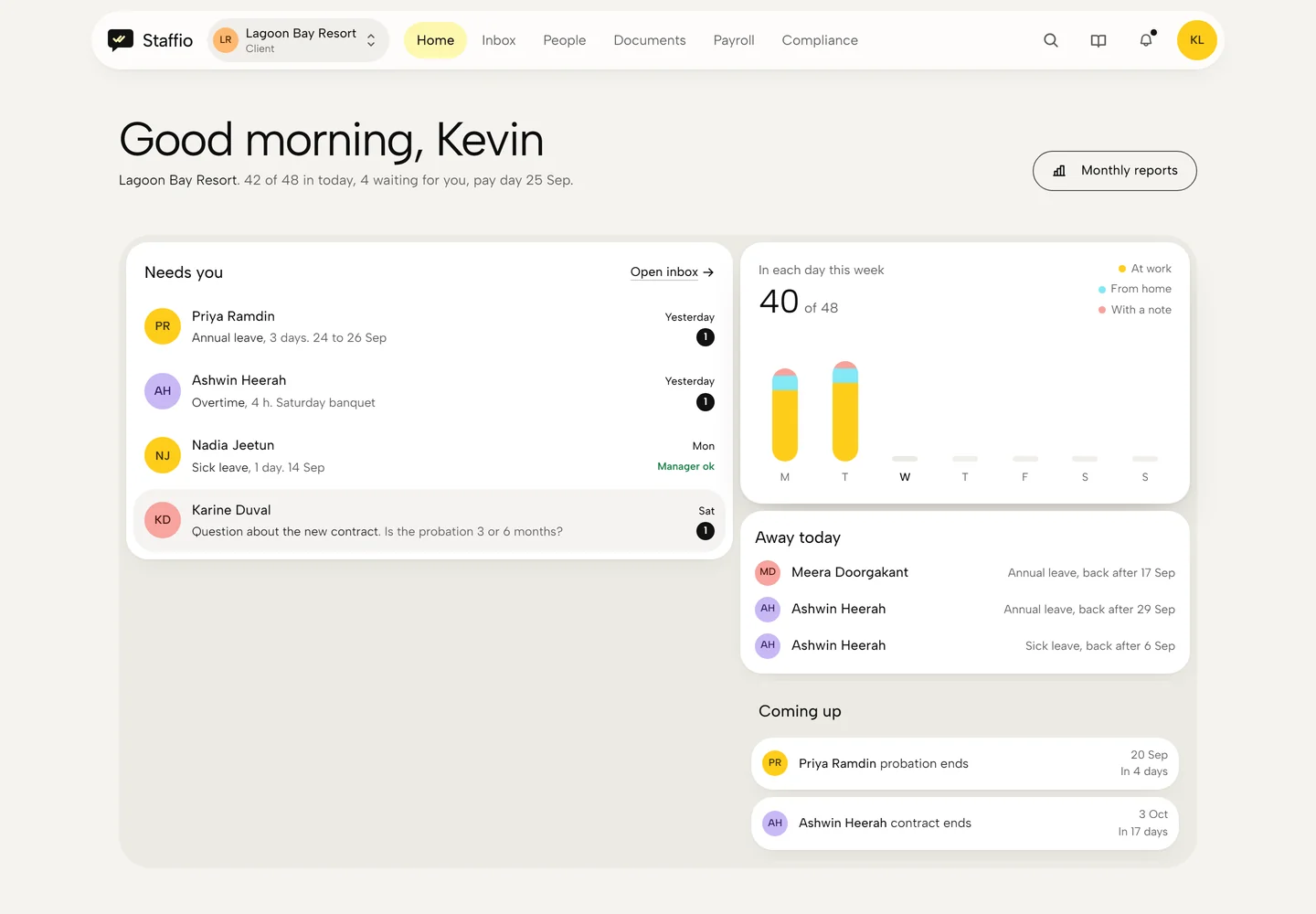Click PR avatar on the probation ends card
Screen dimensions: 1316x914
coord(775,763)
